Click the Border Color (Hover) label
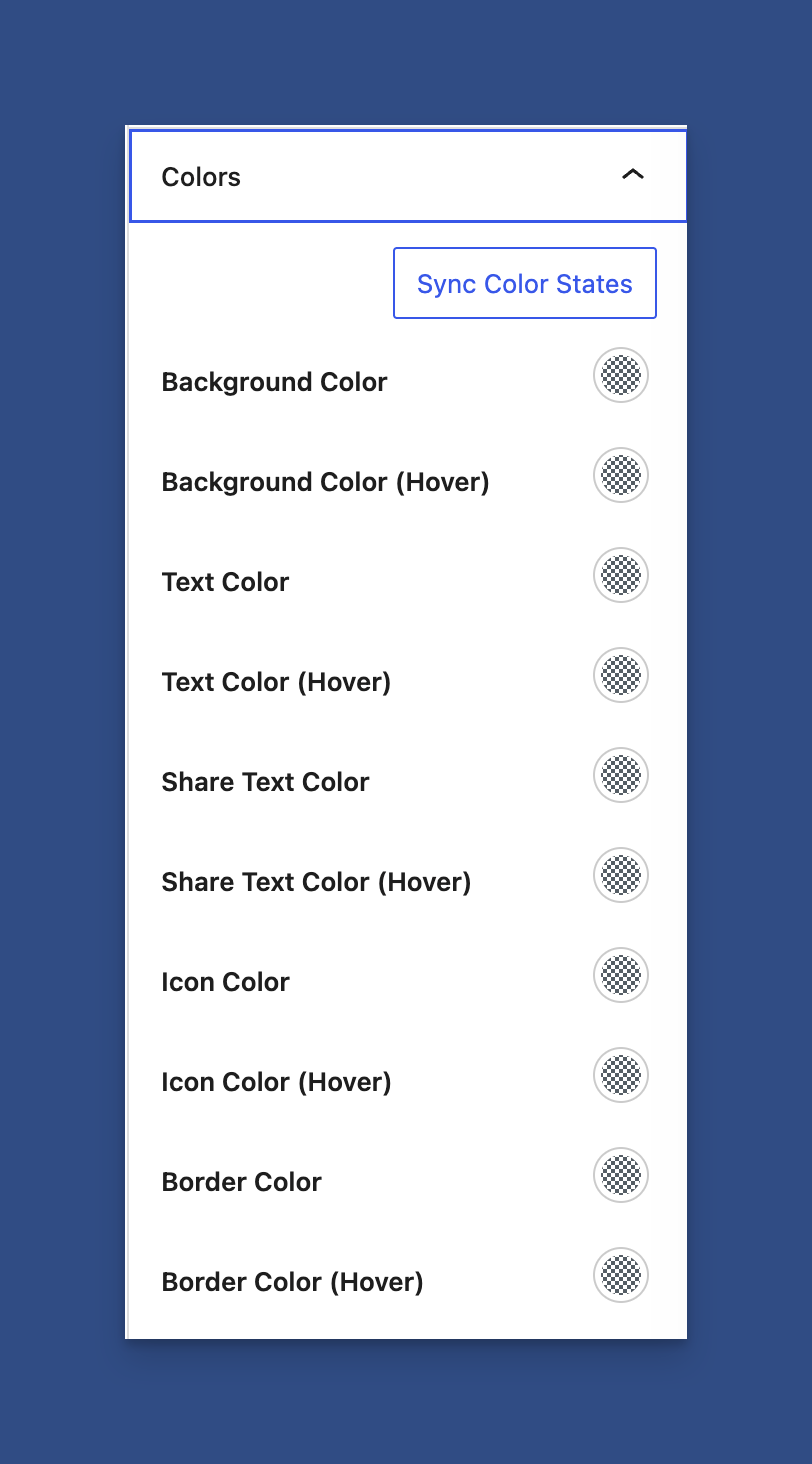Image resolution: width=812 pixels, height=1464 pixels. pyautogui.click(x=292, y=1282)
